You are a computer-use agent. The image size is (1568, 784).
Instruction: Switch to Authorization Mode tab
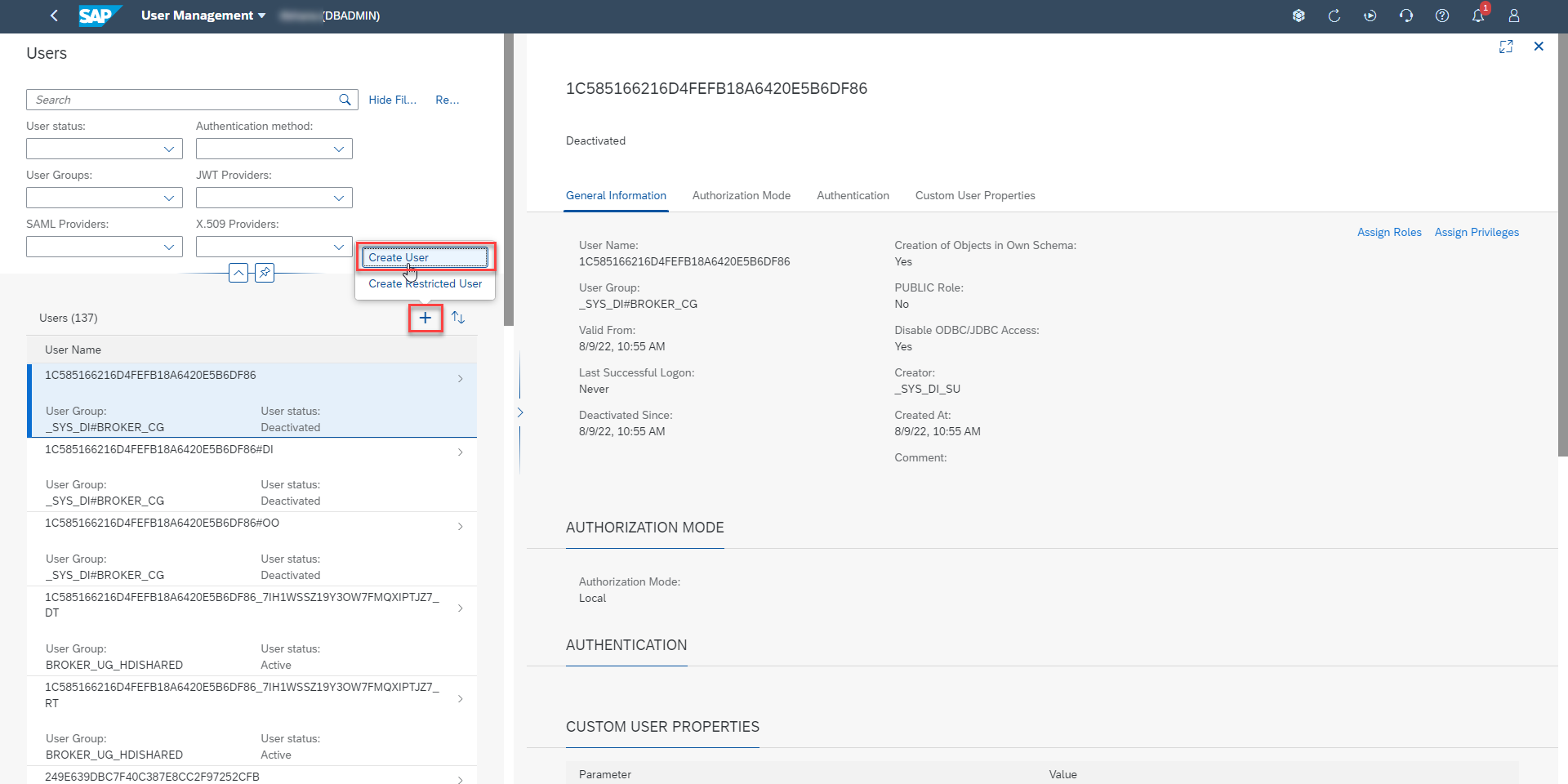(x=742, y=196)
